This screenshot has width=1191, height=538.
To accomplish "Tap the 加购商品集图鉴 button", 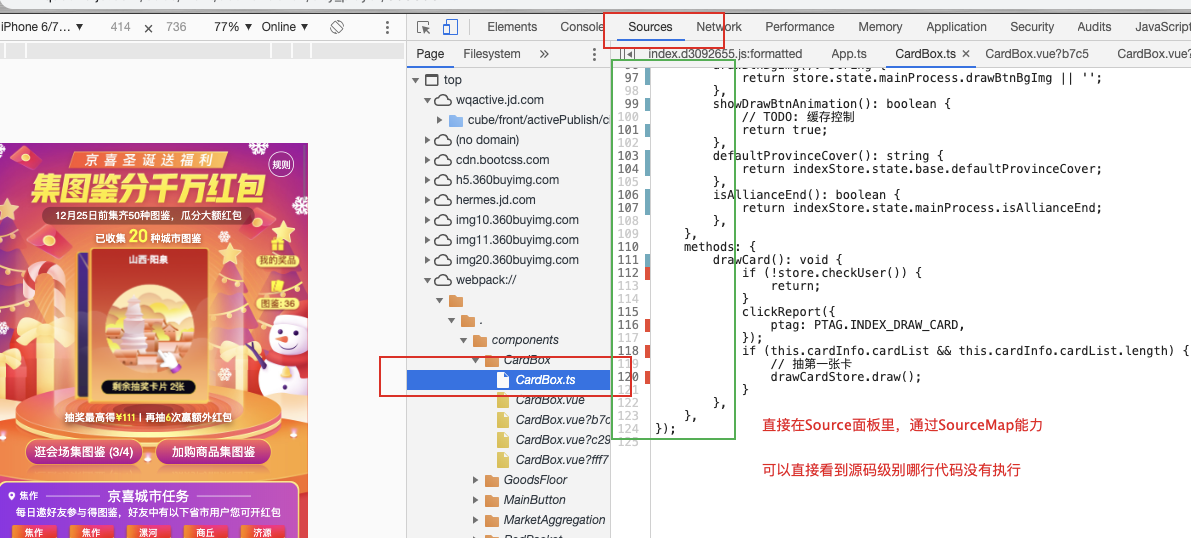I will (x=214, y=452).
